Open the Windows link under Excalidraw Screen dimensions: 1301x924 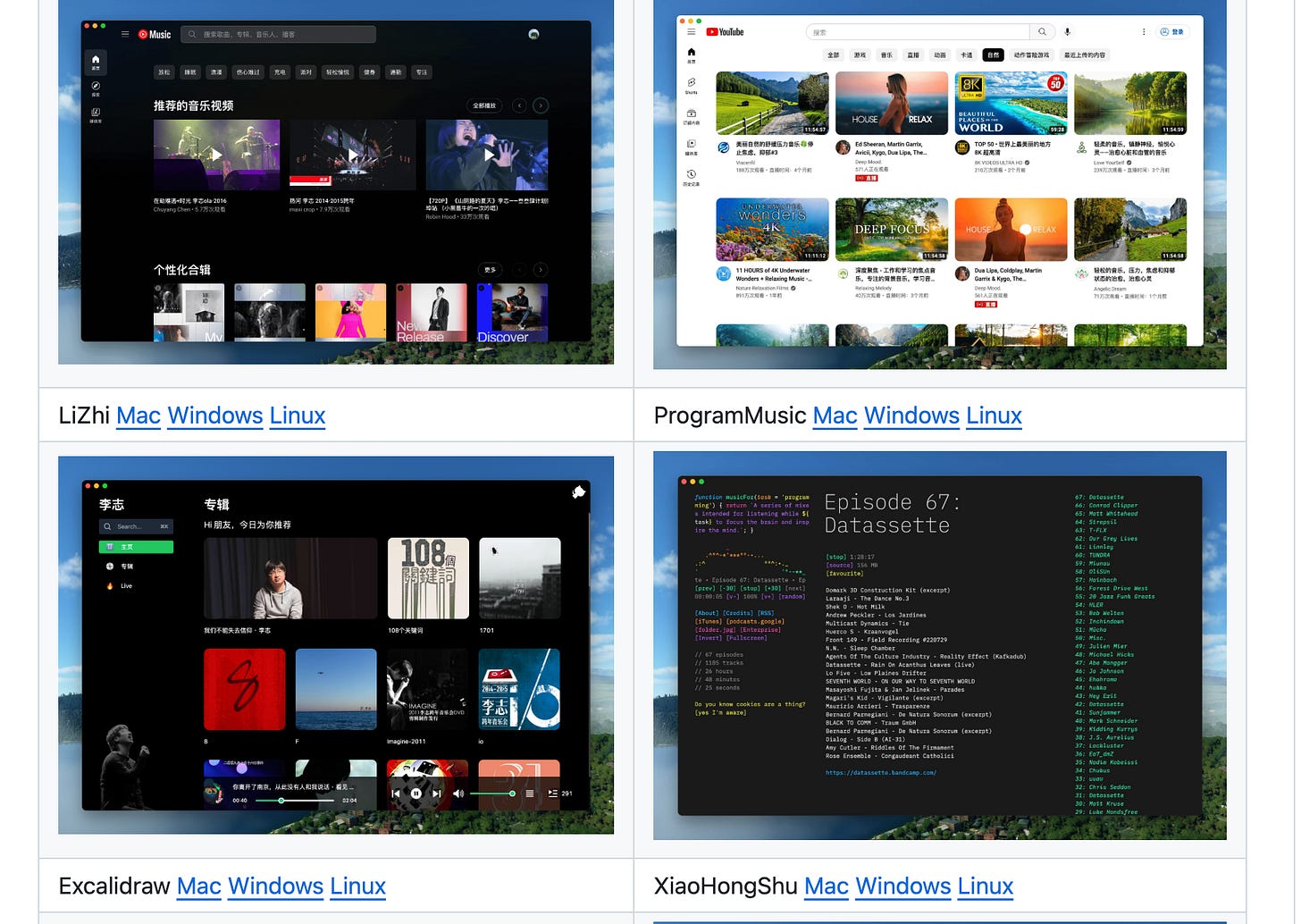275,886
